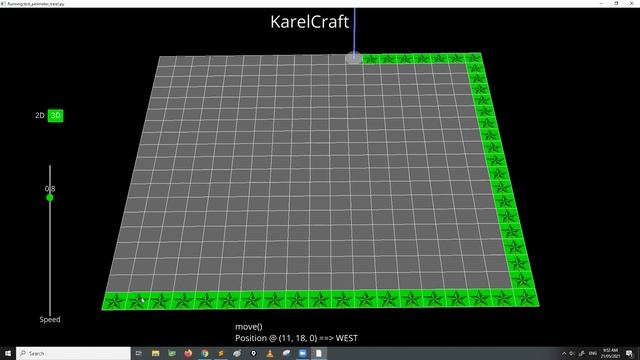This screenshot has width=640, height=360.
Task: Open Task View in the taskbar
Action: (139, 353)
